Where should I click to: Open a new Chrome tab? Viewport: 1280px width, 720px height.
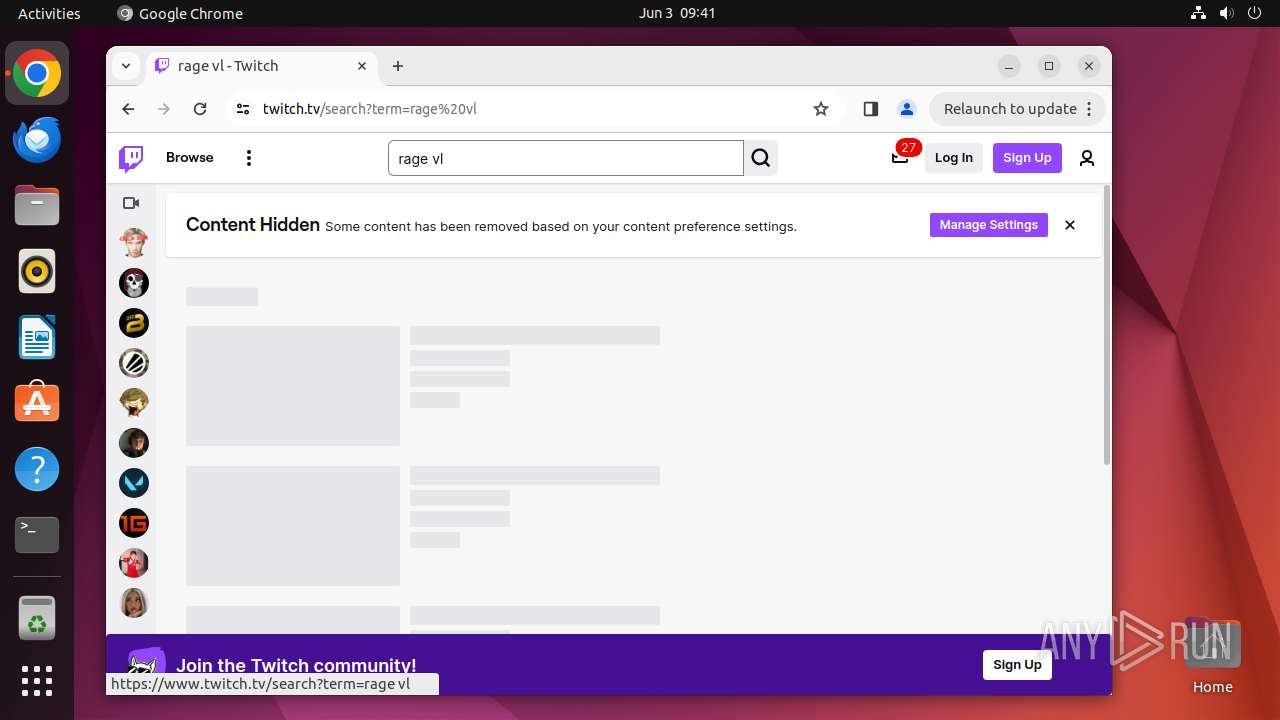coord(398,66)
